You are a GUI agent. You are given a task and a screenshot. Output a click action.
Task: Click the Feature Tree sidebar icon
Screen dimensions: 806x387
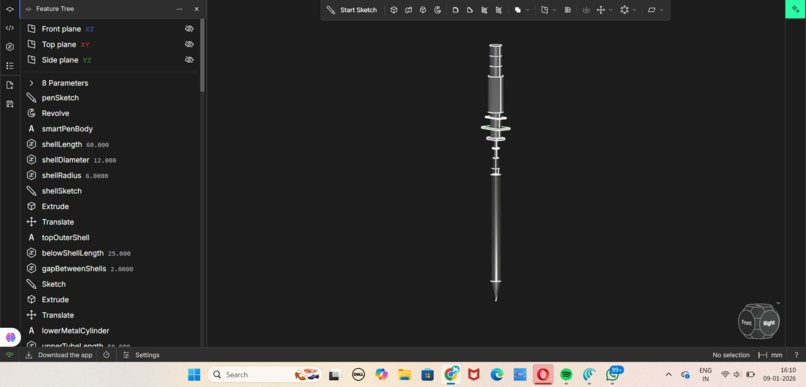click(9, 9)
